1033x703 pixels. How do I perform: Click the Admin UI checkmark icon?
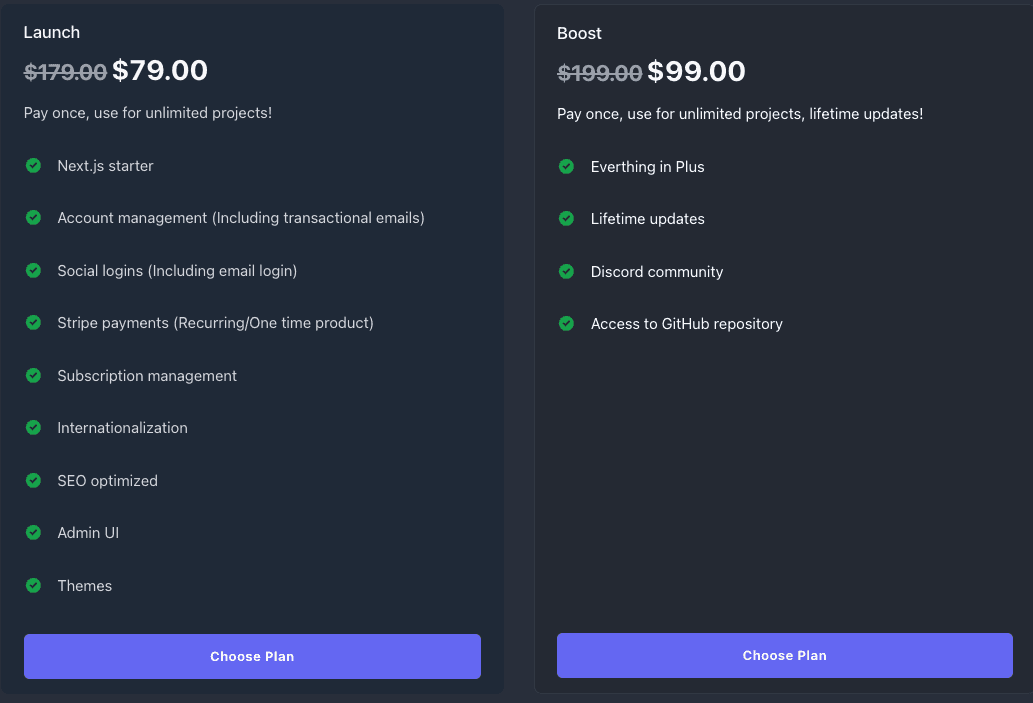pyautogui.click(x=33, y=533)
